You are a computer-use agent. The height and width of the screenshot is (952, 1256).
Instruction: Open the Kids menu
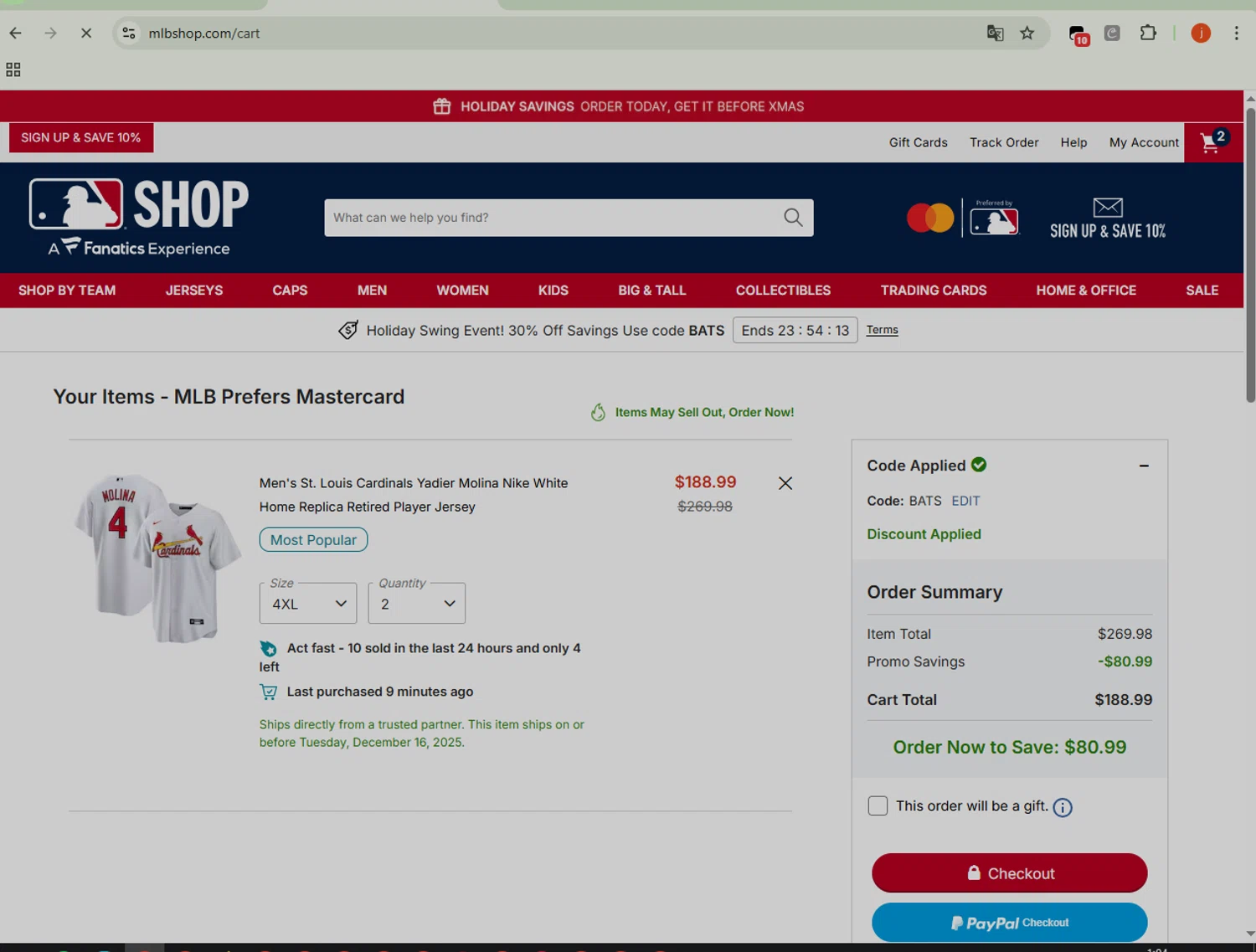coord(553,291)
